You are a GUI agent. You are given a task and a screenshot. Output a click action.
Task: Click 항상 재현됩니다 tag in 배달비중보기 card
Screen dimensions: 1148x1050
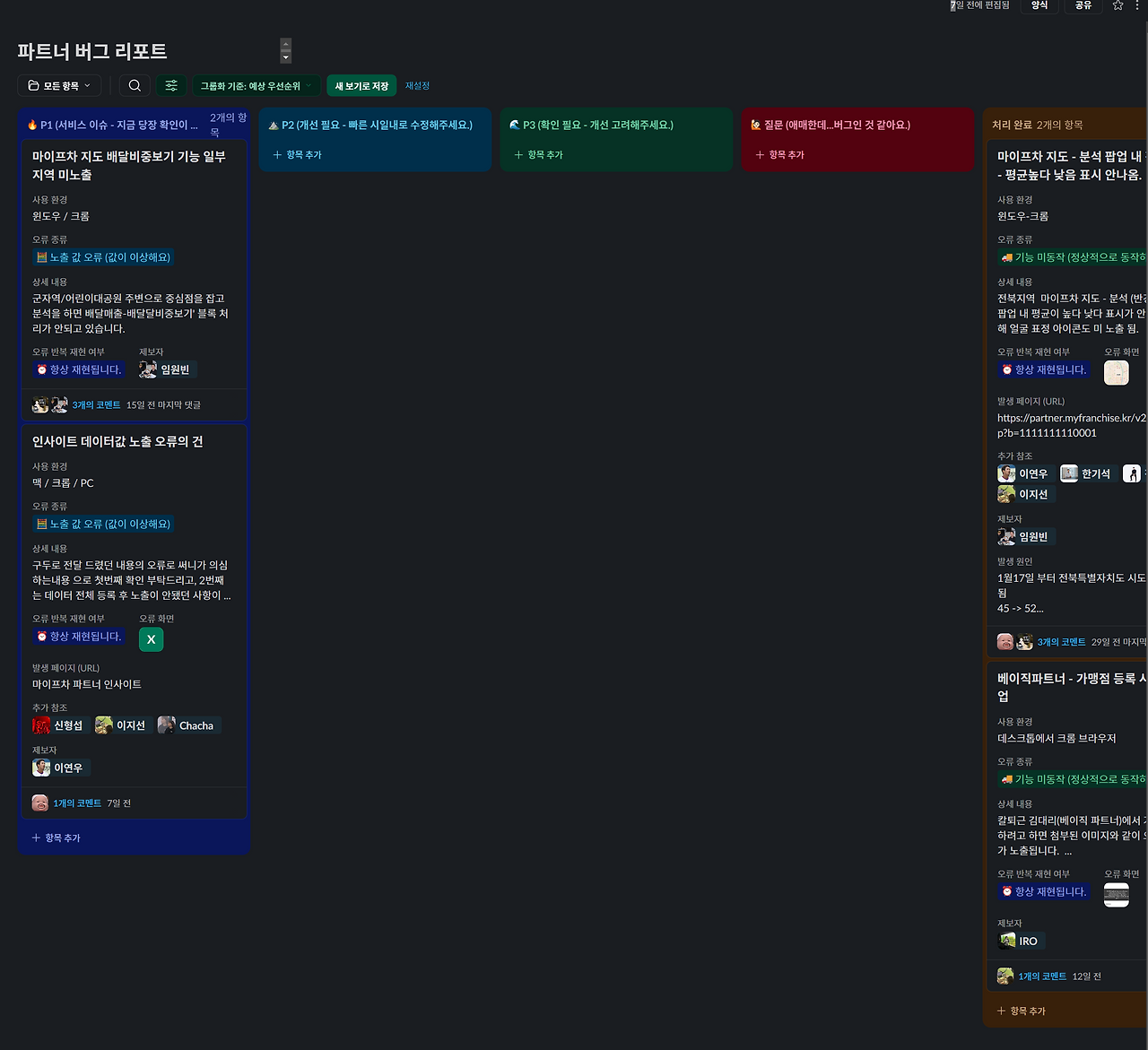pyautogui.click(x=78, y=369)
